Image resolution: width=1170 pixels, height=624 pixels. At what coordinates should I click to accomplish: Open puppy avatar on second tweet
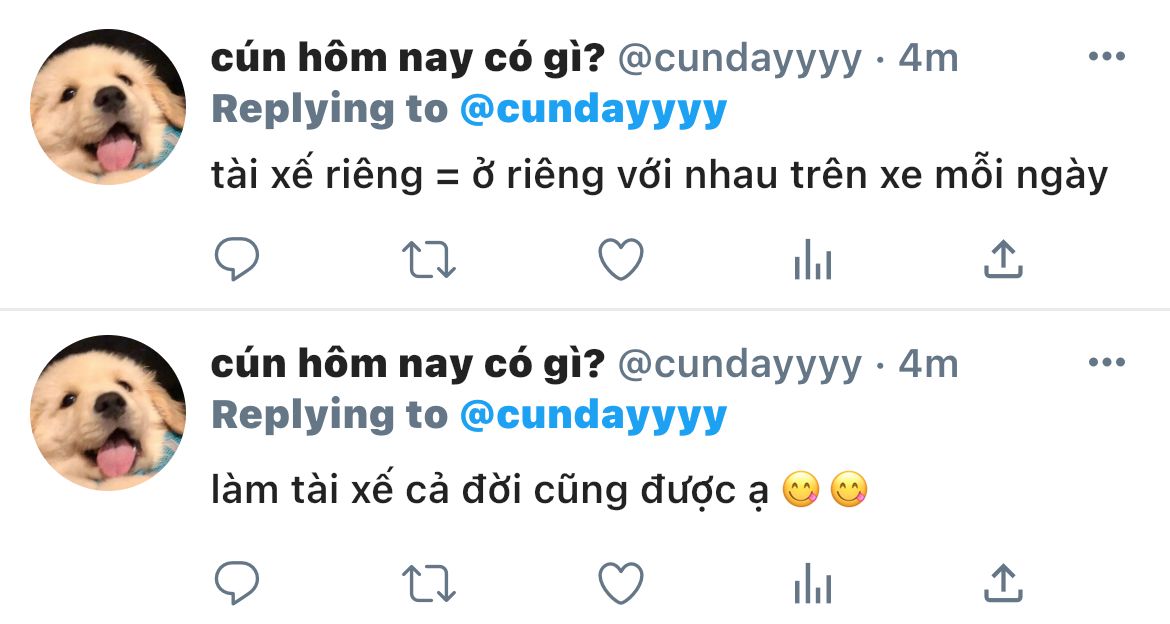(108, 413)
